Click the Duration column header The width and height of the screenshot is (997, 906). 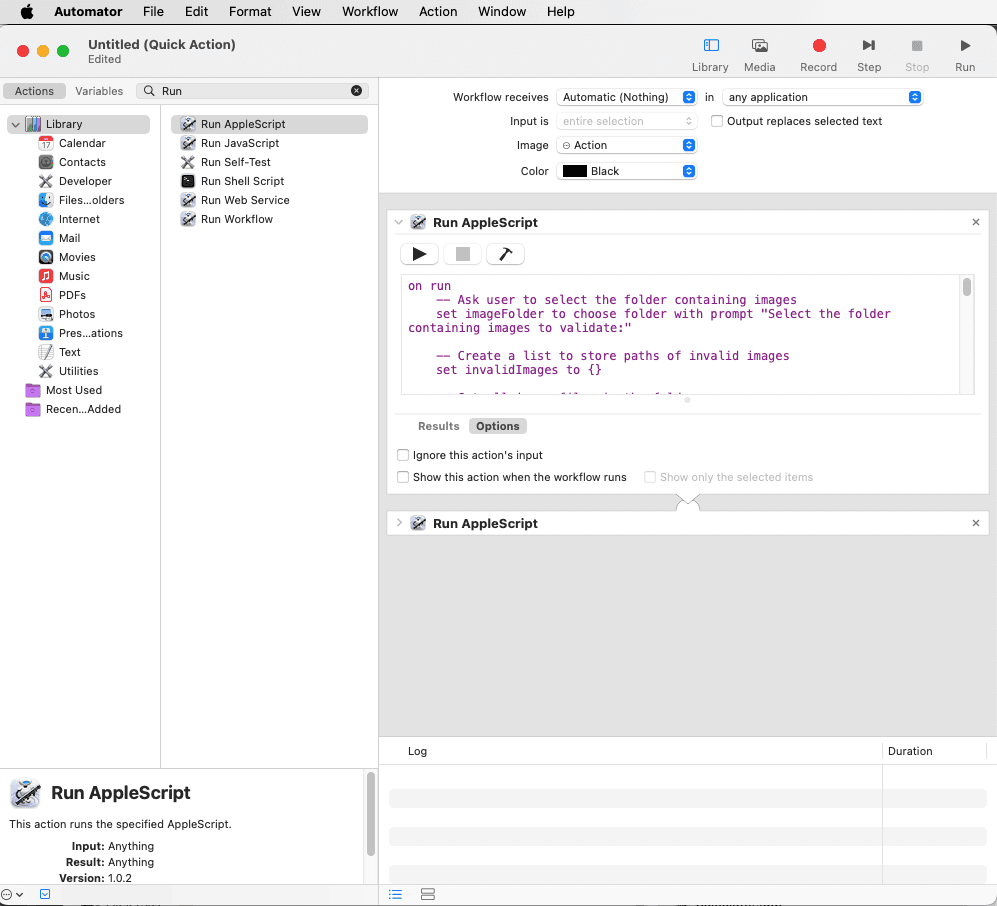(x=933, y=751)
